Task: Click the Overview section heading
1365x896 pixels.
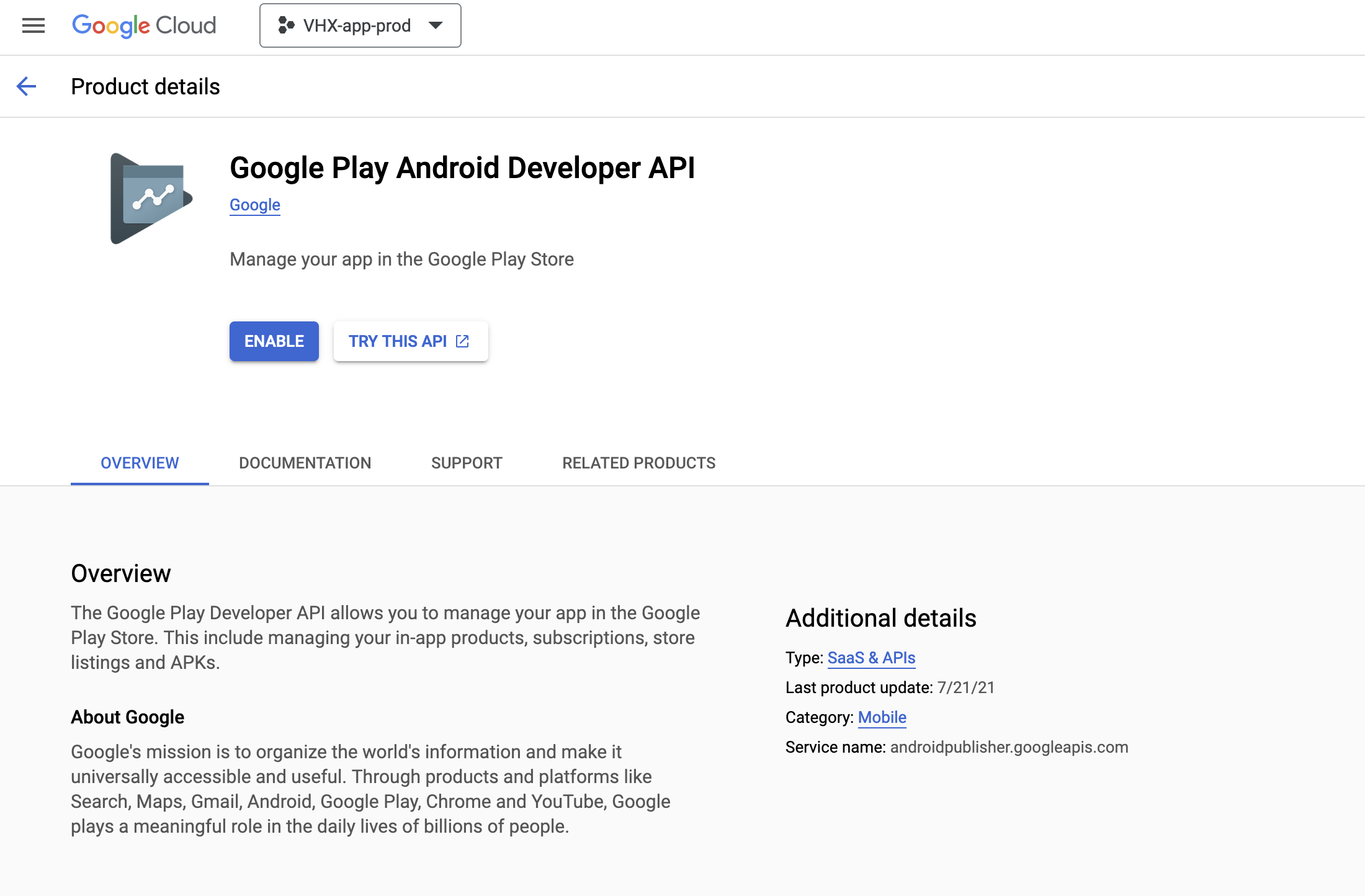Action: (121, 573)
